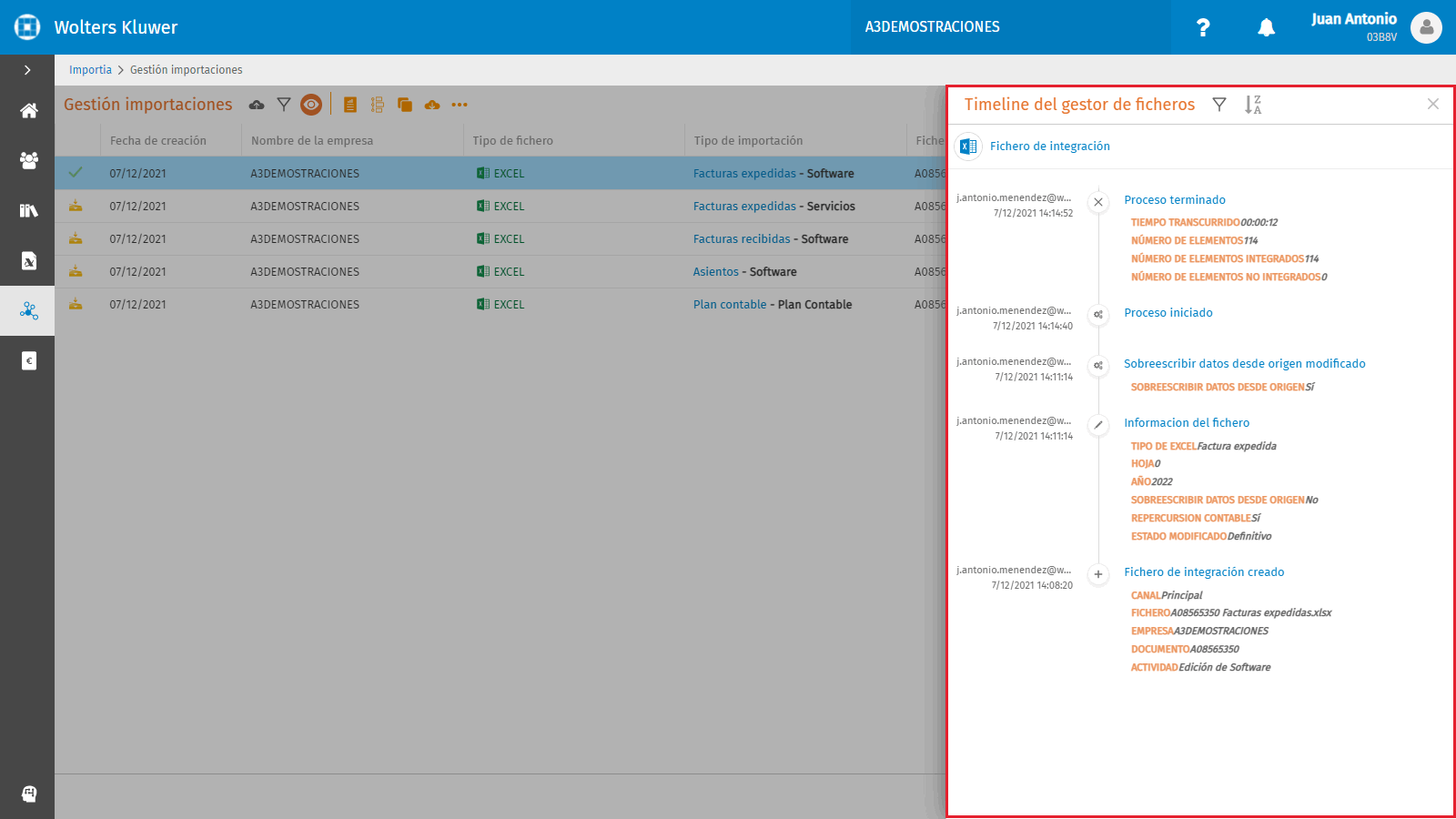
Task: Open the user avatar menu
Action: point(1426,27)
